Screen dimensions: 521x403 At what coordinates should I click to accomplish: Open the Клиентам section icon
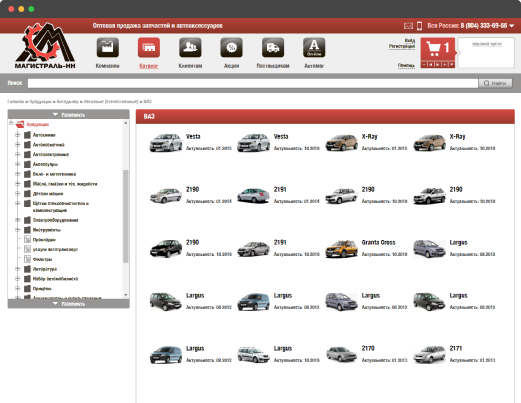(x=190, y=48)
